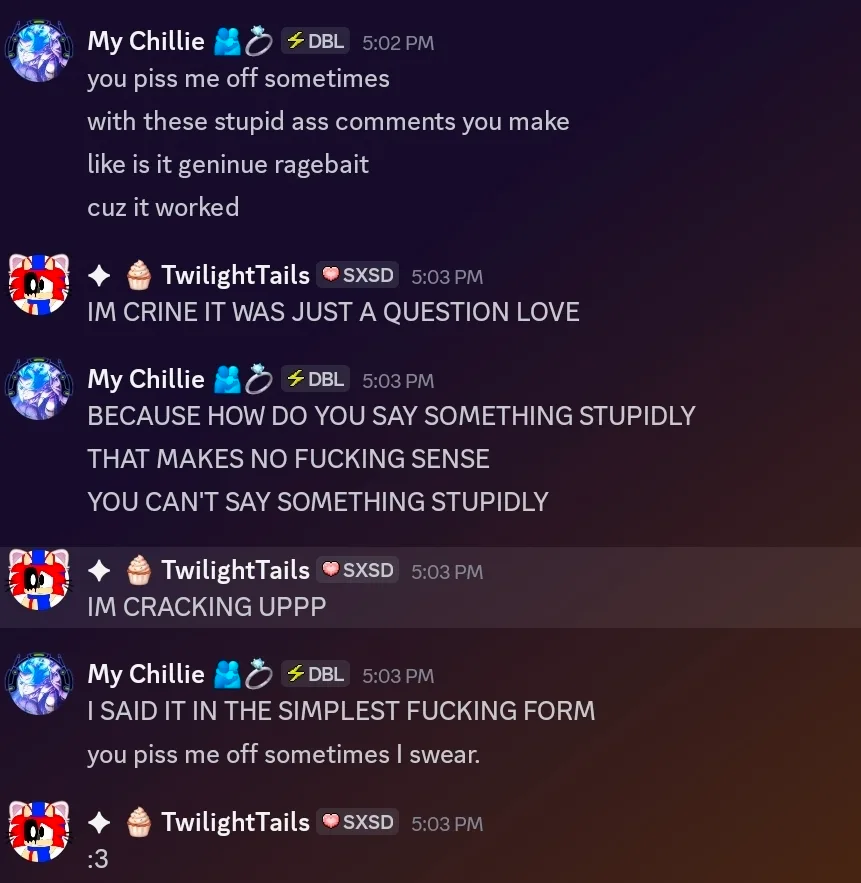Select the highlighted IM CRACKING UPPP message
The height and width of the screenshot is (883, 861).
coord(430,587)
